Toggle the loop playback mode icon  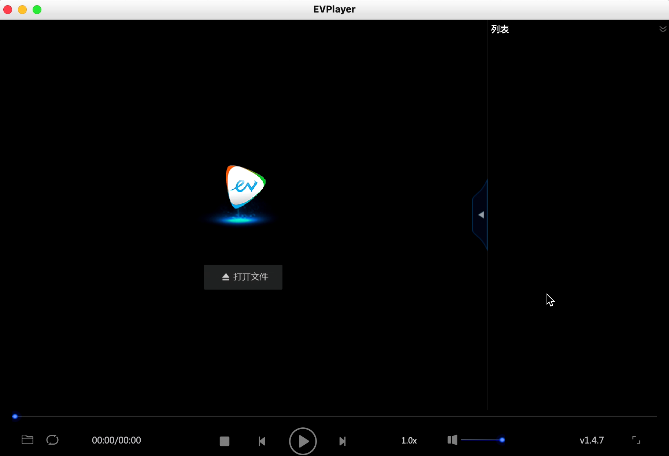pyautogui.click(x=52, y=440)
